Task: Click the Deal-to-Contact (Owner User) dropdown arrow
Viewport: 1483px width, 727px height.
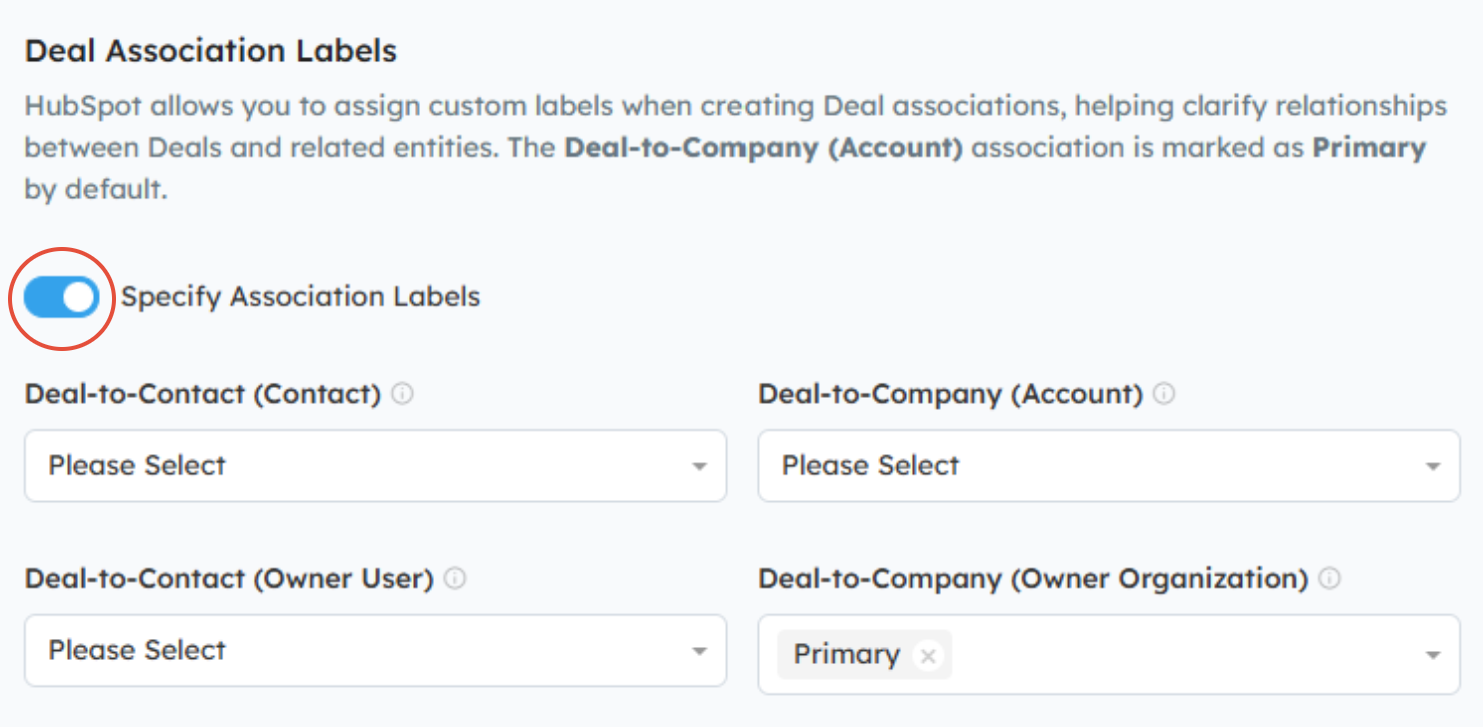Action: pos(700,651)
